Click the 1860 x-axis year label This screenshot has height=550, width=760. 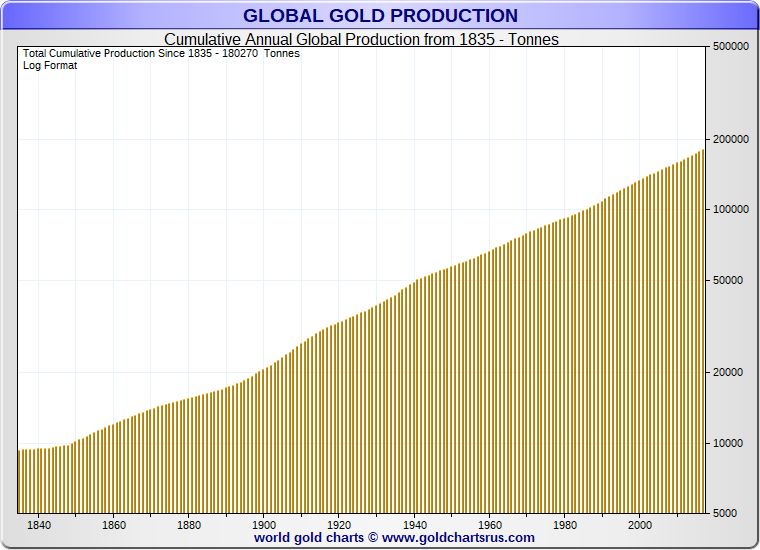click(114, 524)
